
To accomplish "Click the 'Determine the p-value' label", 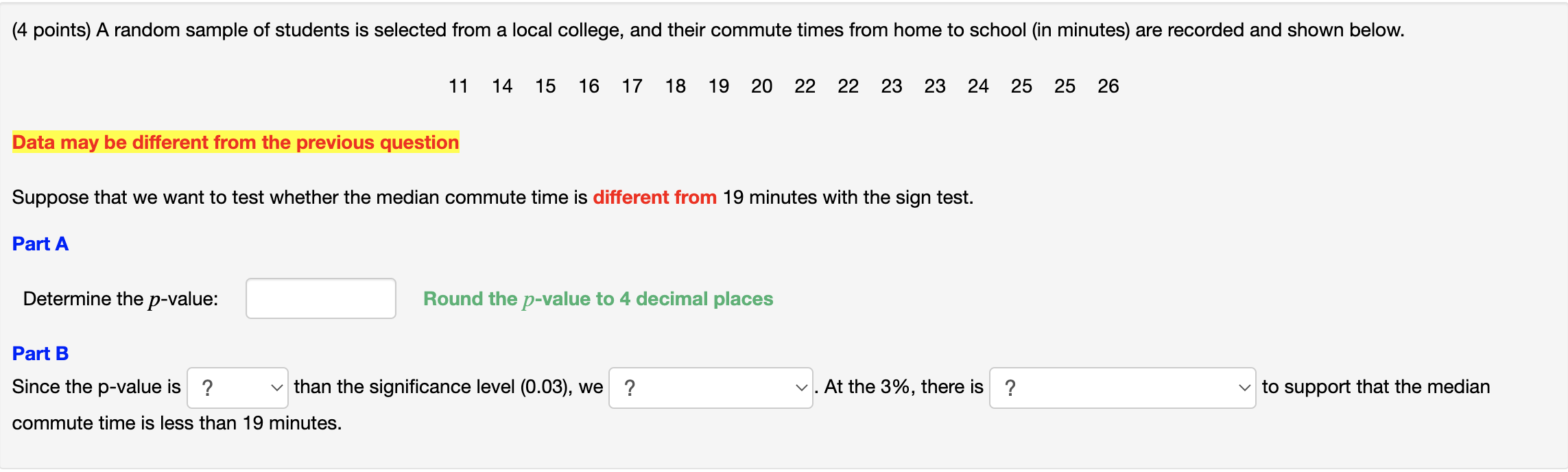I will point(121,298).
